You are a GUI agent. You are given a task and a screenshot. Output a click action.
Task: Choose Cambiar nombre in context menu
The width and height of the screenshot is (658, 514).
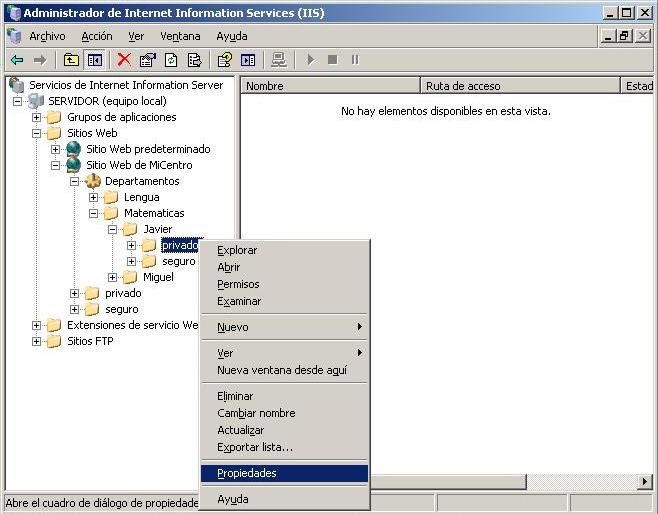pos(256,413)
